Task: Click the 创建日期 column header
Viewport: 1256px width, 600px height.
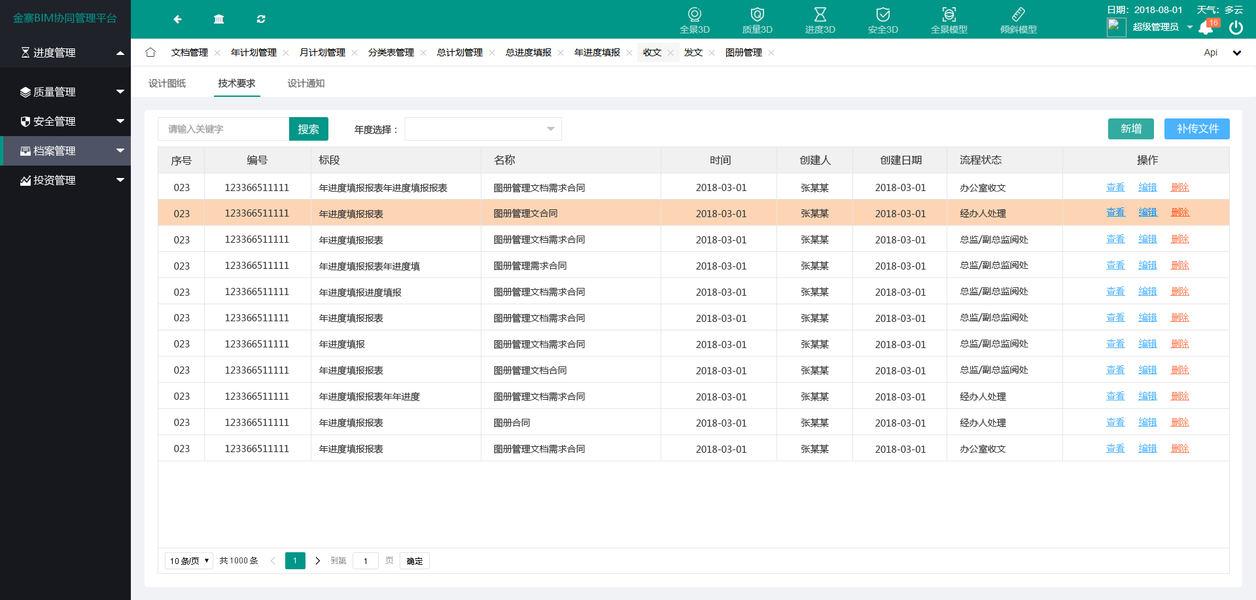Action: click(900, 160)
